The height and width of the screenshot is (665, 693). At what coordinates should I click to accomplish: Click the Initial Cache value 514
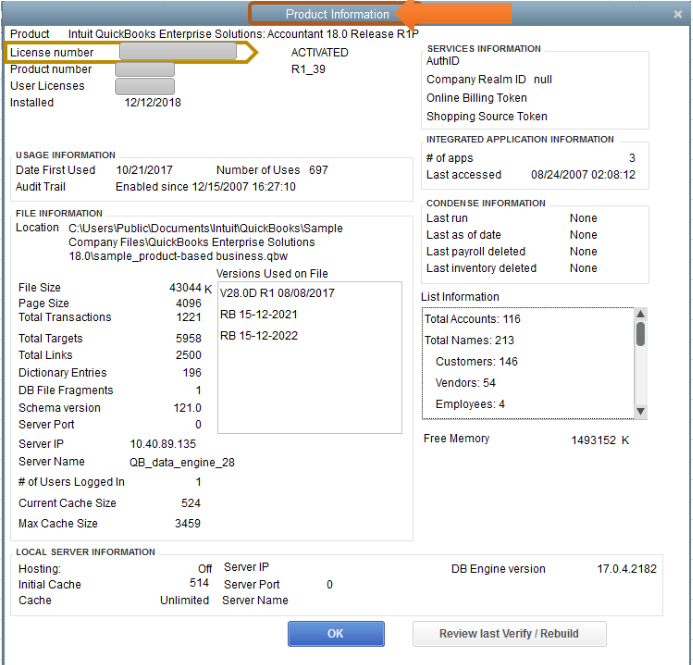click(x=199, y=583)
